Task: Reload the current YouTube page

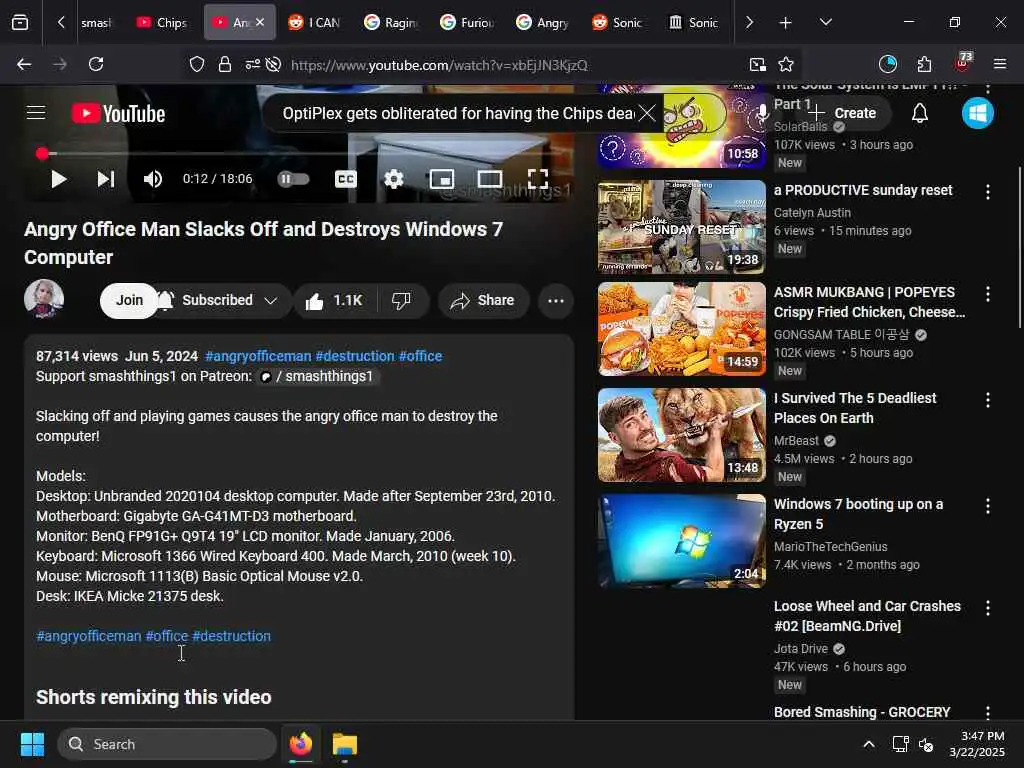Action: point(96,64)
